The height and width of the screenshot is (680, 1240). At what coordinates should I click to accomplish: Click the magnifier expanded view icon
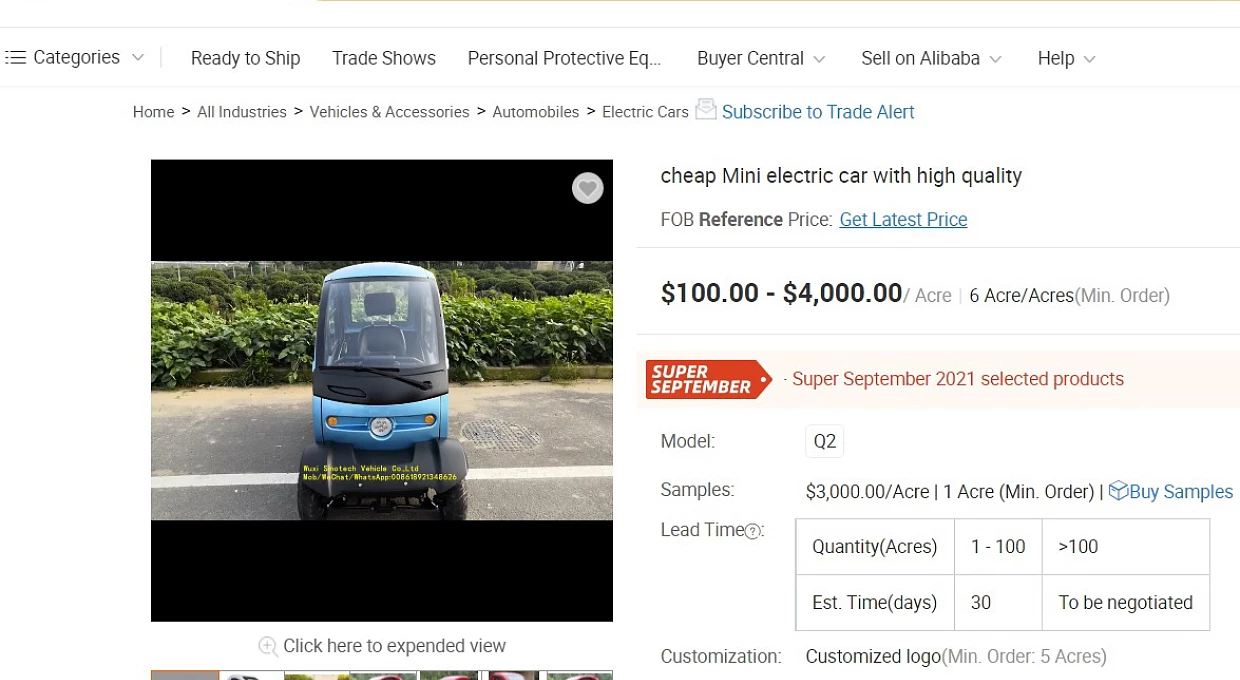pos(268,646)
